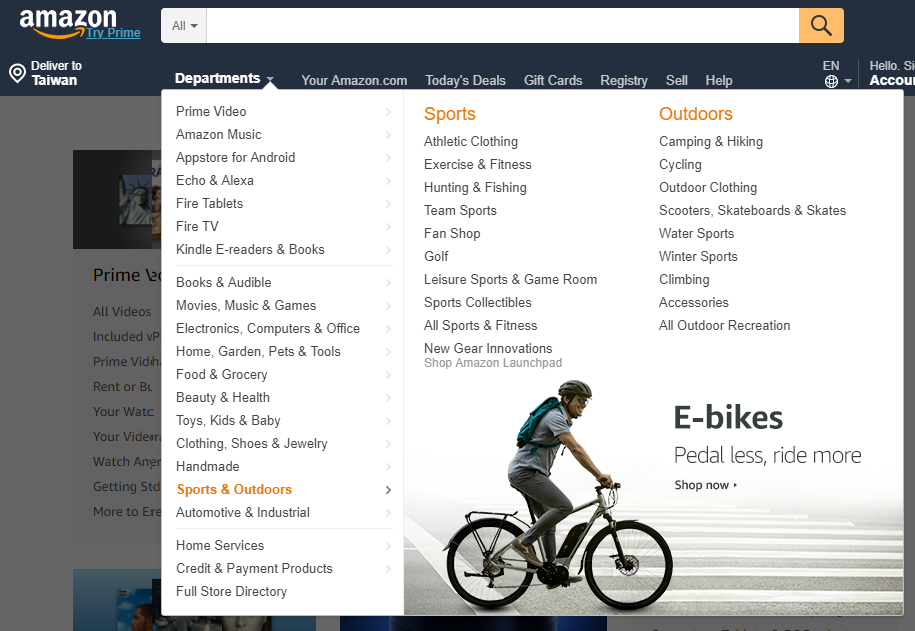Image resolution: width=915 pixels, height=631 pixels.
Task: Select Credit & Payment Products
Action: (x=254, y=569)
